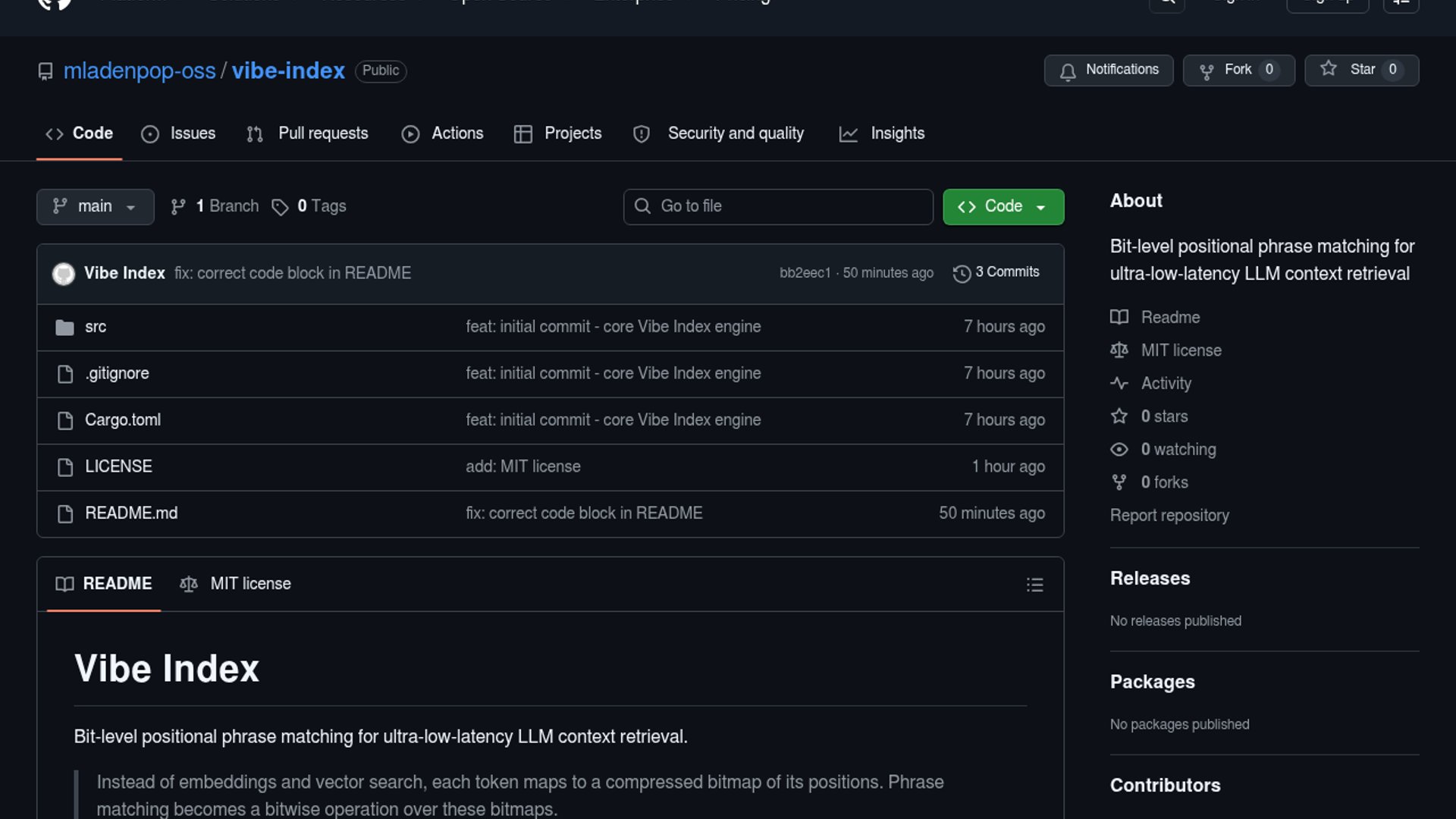Open the mladenpop-oss owner link
1456x819 pixels.
140,71
